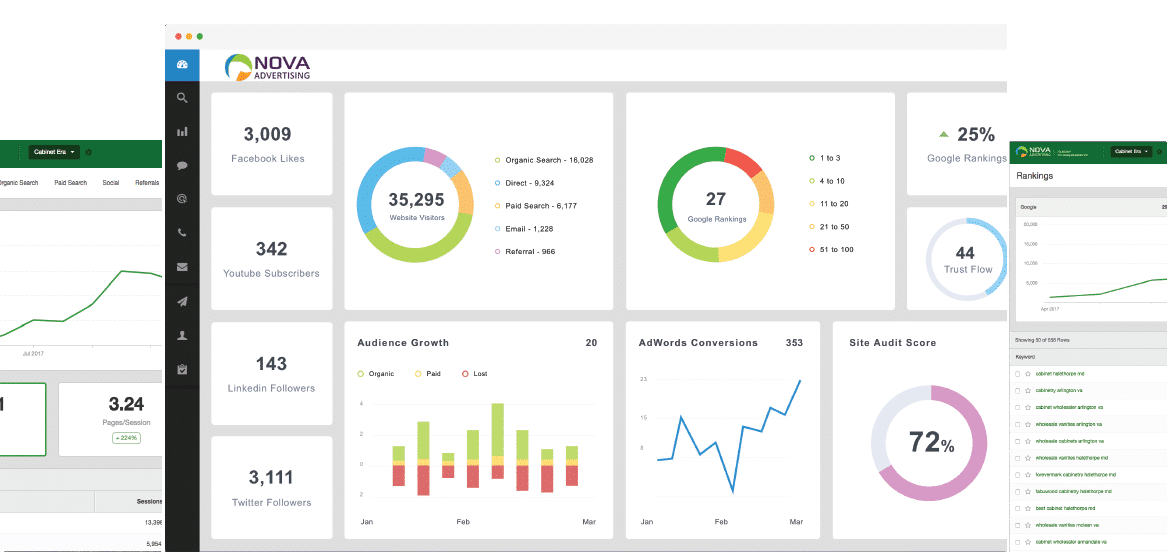Open the envelope mail sidebar icon

pos(182,267)
